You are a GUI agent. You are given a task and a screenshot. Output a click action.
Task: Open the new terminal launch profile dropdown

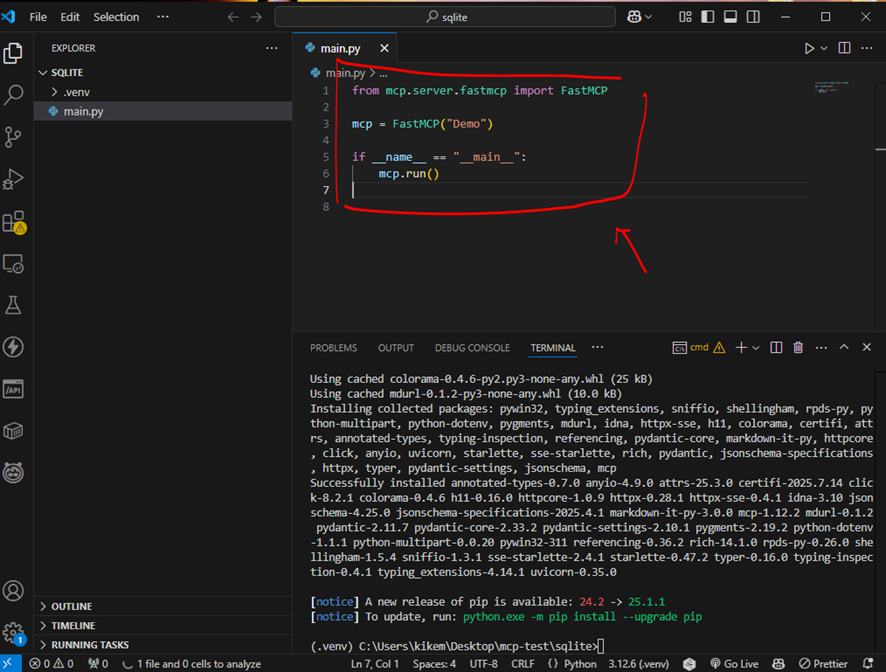point(755,347)
